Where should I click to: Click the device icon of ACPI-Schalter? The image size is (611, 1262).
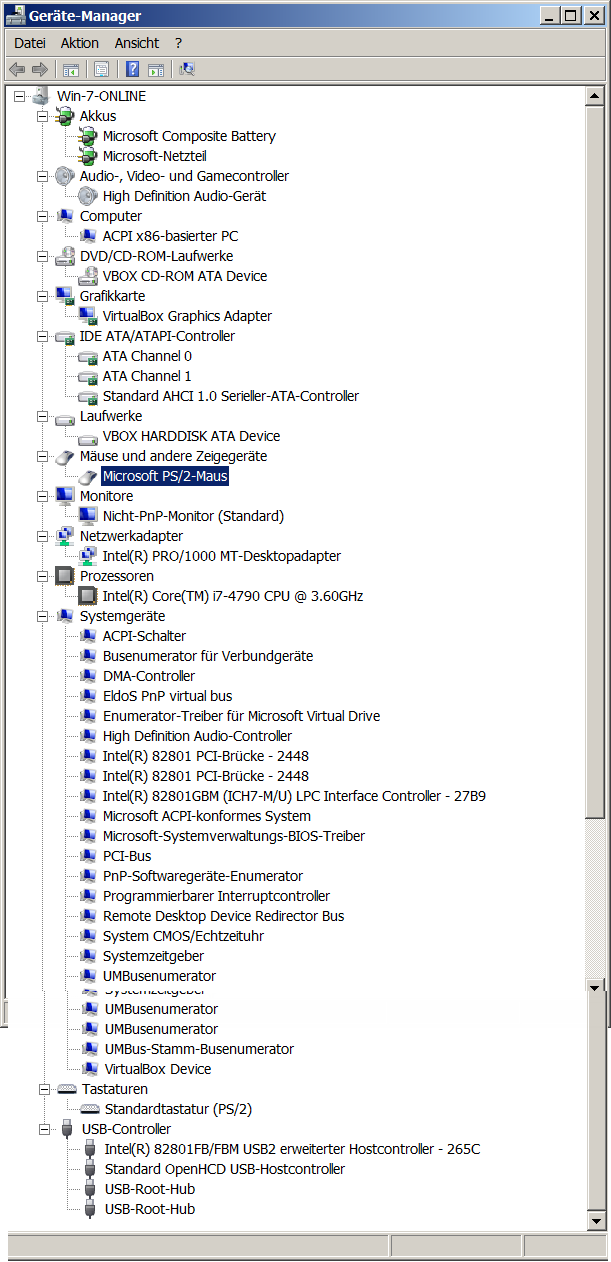(89, 636)
